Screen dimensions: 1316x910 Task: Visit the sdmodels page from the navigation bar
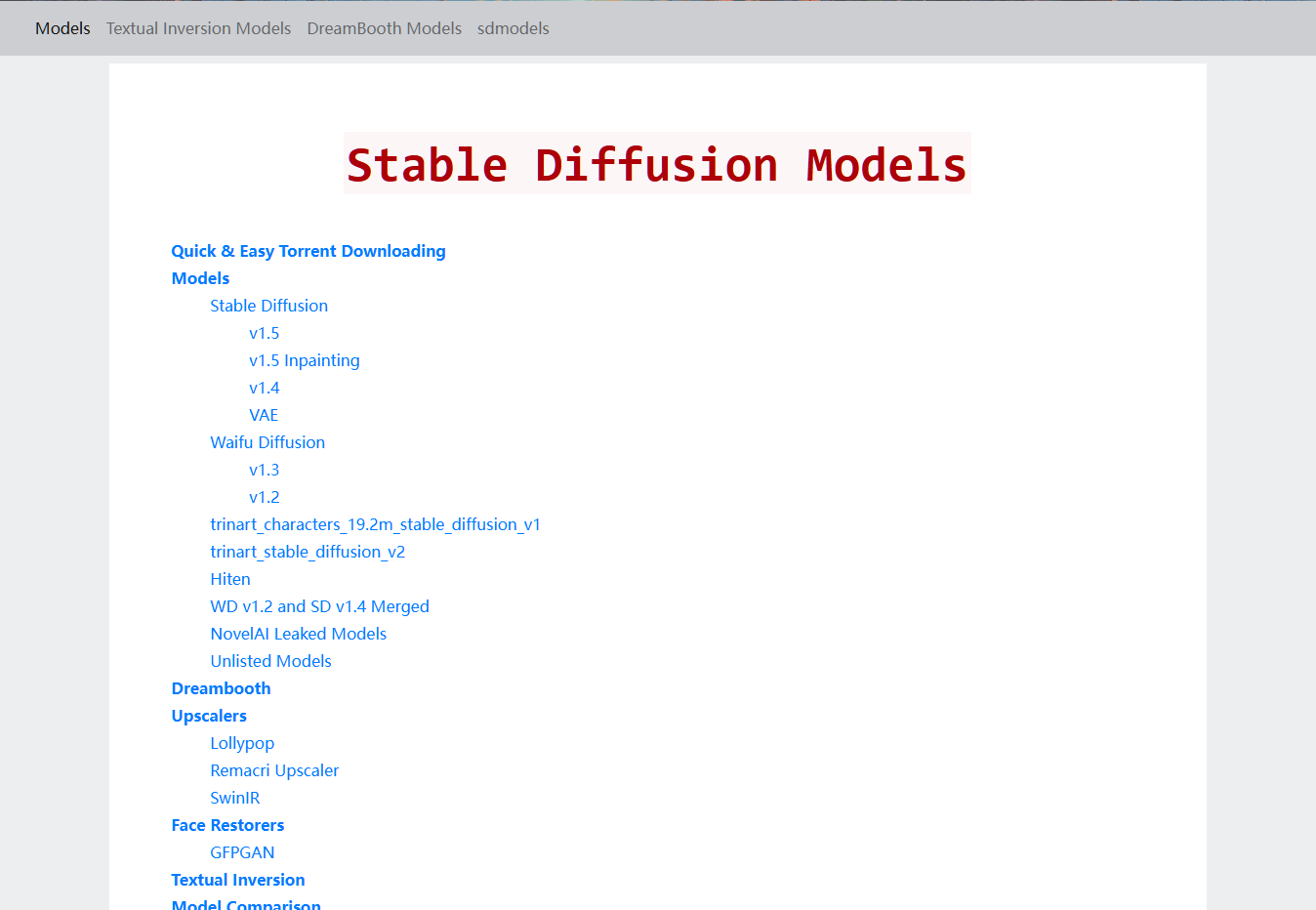(514, 28)
